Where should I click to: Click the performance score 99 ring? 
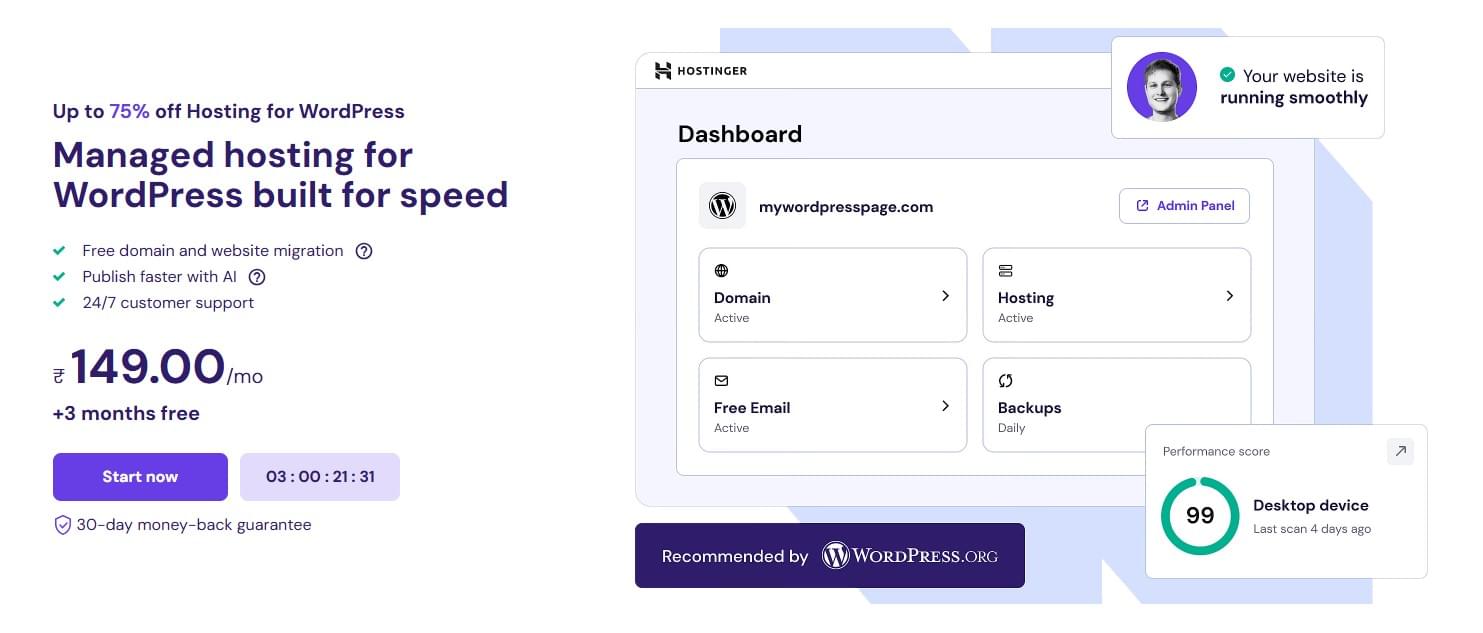(1200, 516)
